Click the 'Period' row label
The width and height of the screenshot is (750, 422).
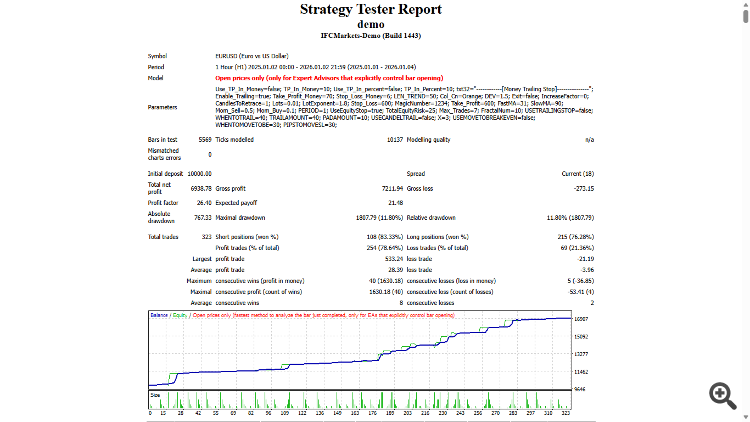156,67
